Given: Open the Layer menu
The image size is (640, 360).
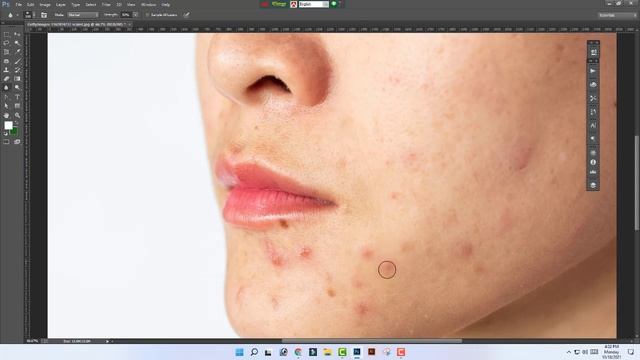Looking at the screenshot, I should (x=60, y=4).
